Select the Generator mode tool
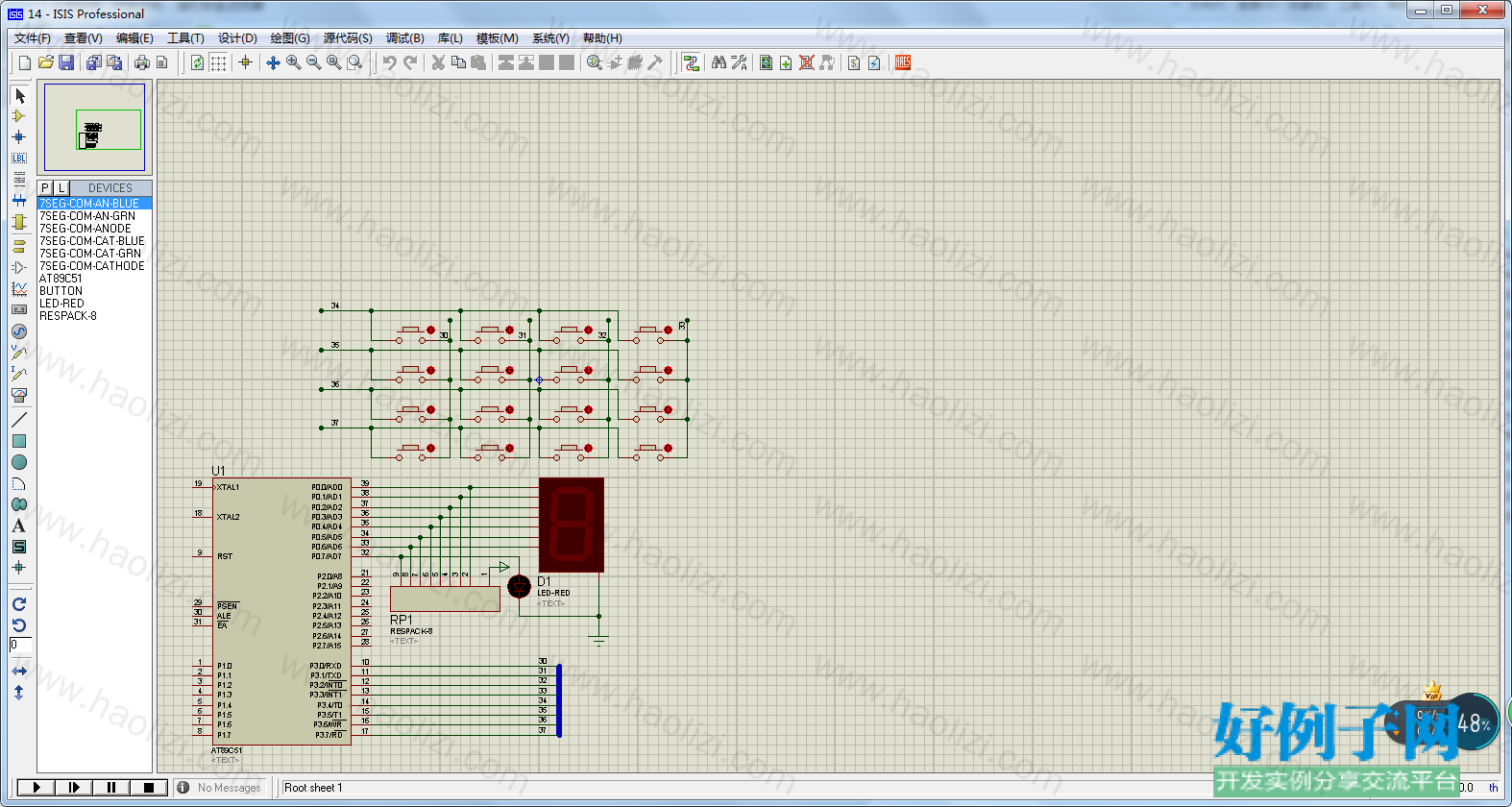This screenshot has height=807, width=1512. tap(19, 330)
